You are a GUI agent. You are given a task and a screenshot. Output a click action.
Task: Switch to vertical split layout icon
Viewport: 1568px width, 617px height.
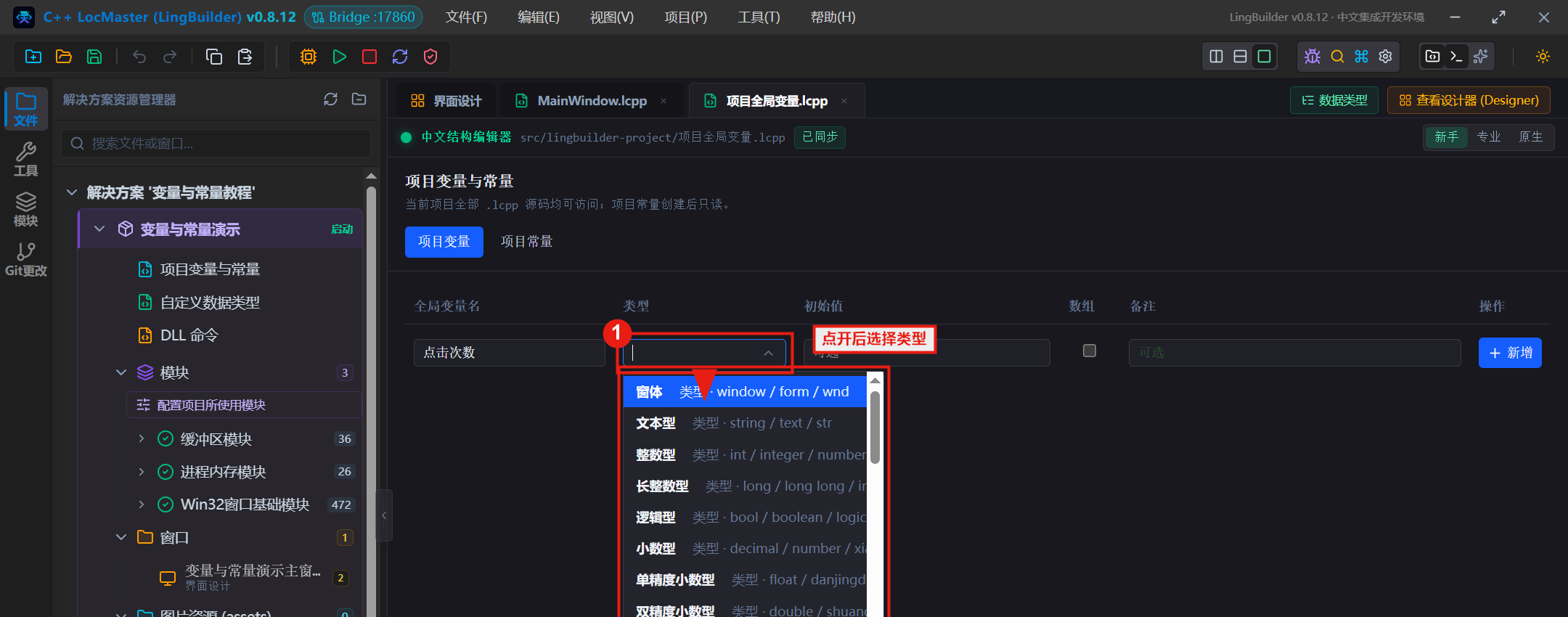(x=1217, y=57)
